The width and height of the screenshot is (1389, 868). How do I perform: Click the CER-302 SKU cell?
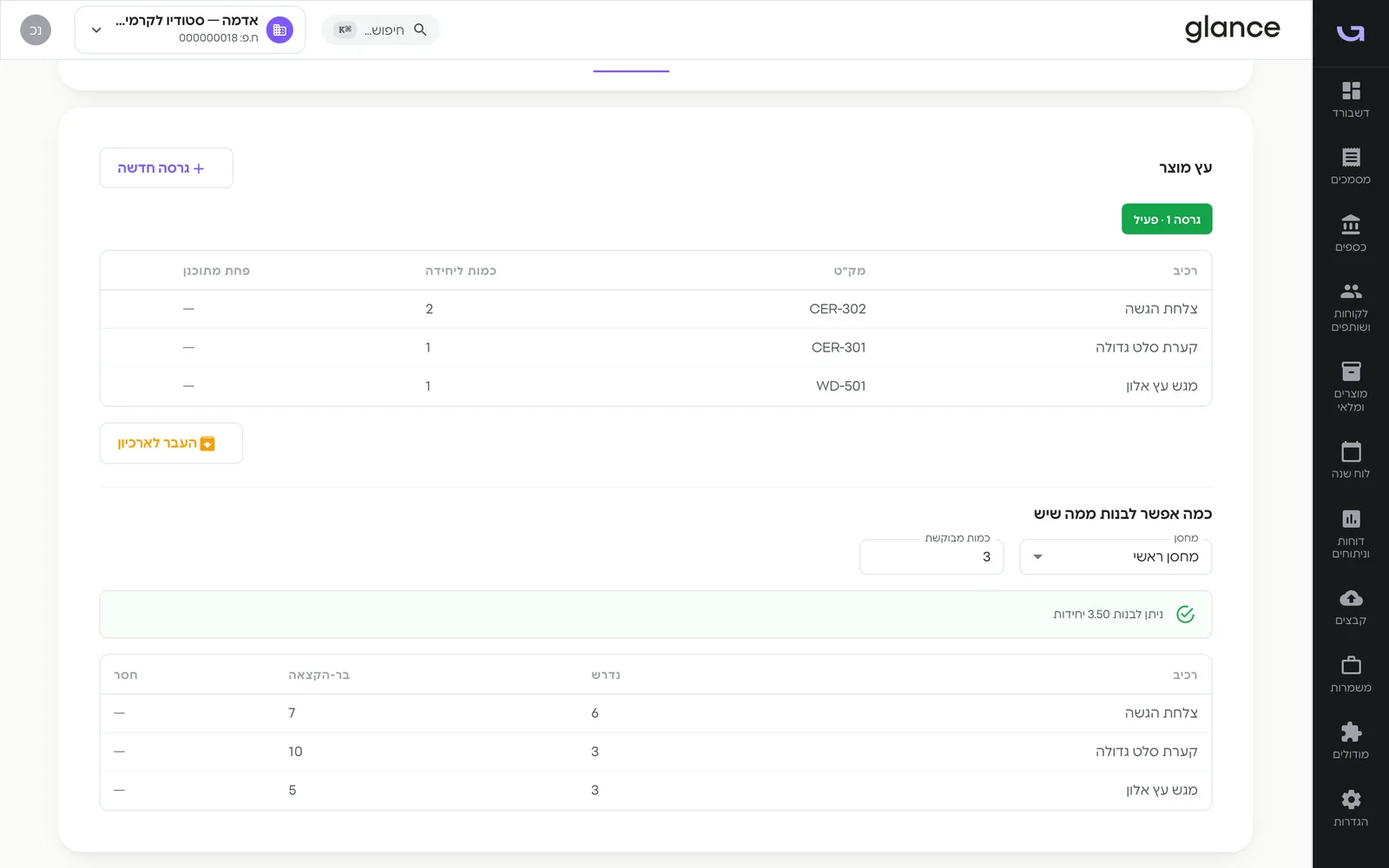(838, 309)
